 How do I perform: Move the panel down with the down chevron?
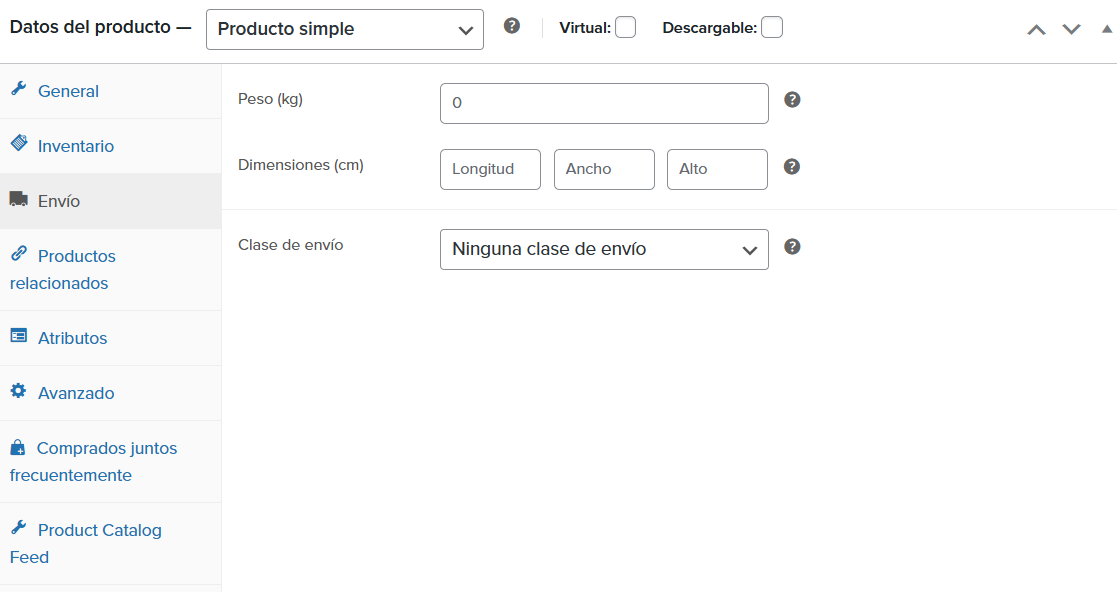1071,29
